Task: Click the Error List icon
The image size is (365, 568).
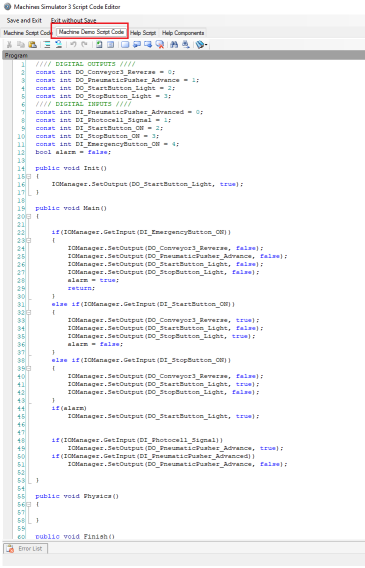Action: pos(10,548)
